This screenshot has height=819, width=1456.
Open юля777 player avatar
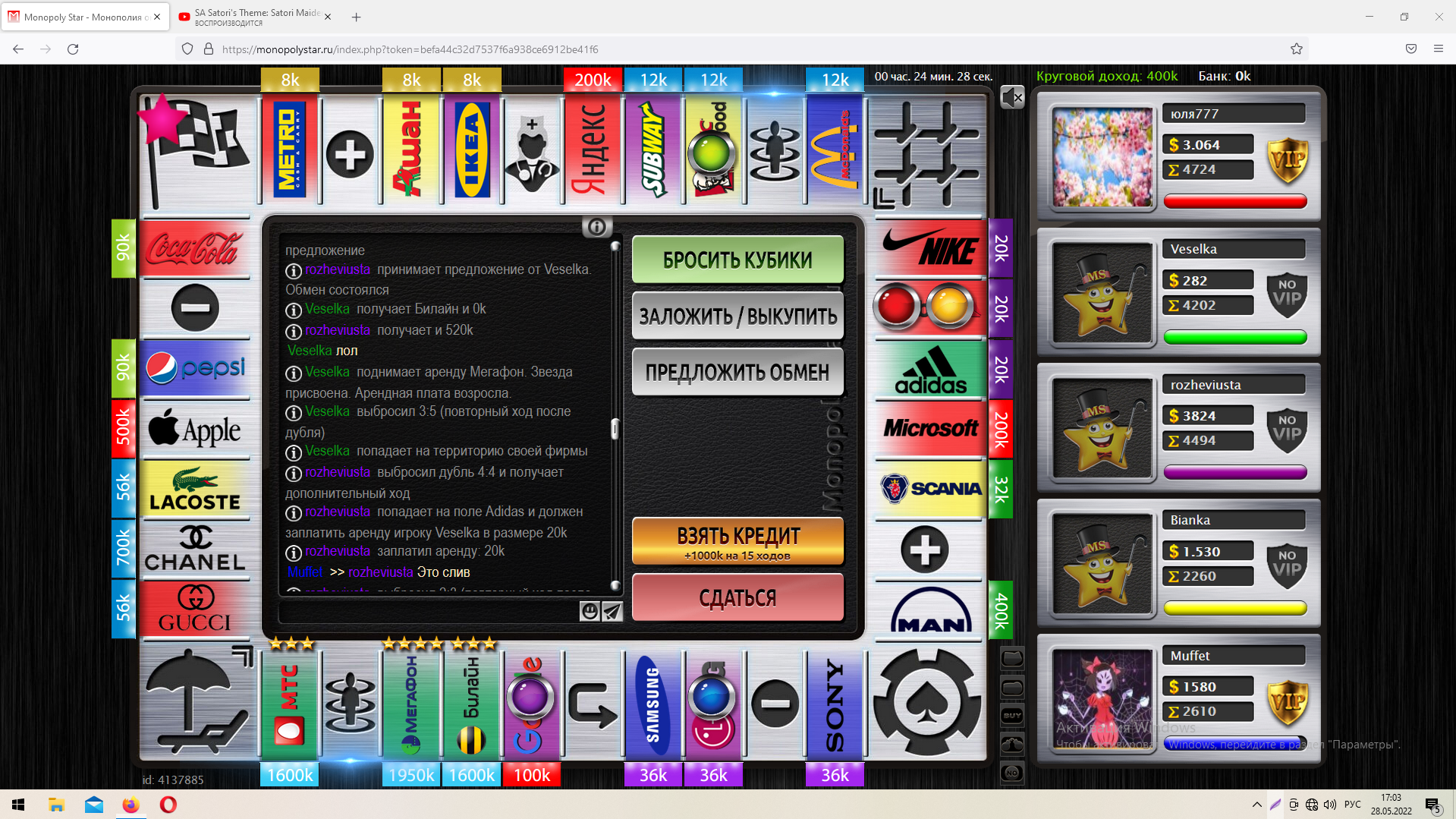(x=1102, y=158)
